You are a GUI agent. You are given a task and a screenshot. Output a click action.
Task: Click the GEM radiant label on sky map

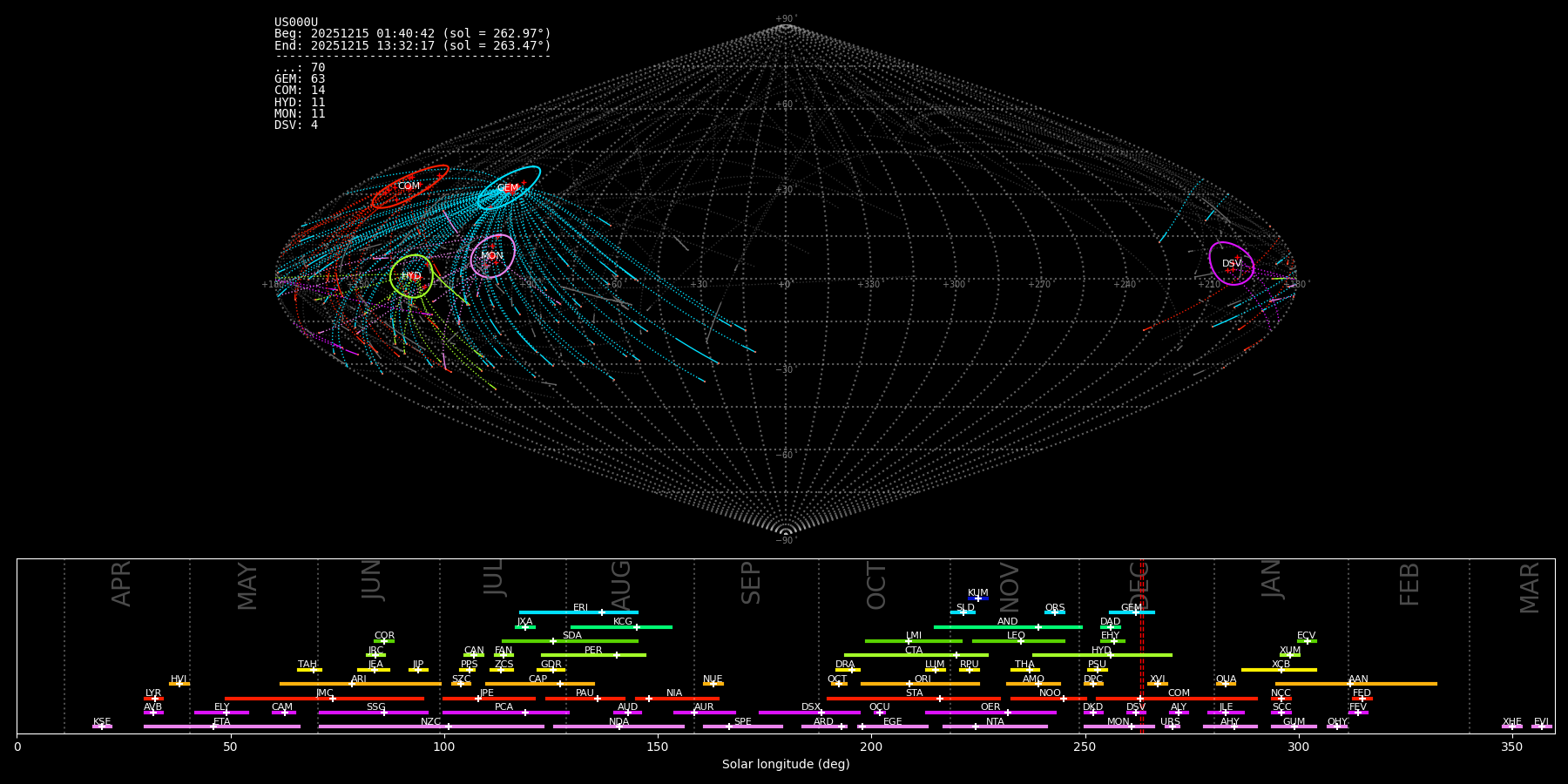click(508, 188)
